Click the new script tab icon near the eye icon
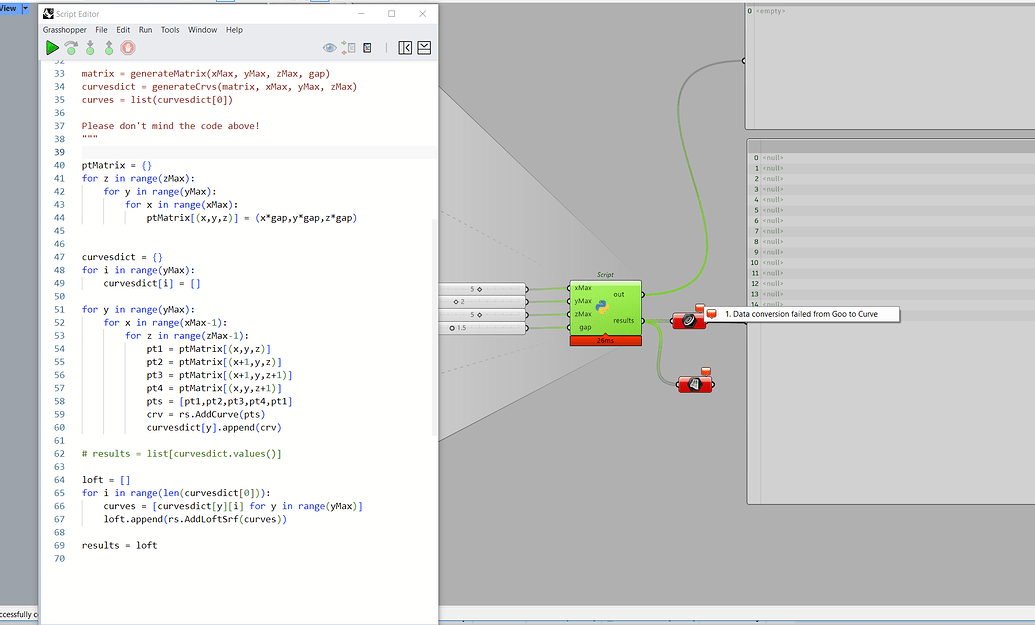 [x=346, y=47]
